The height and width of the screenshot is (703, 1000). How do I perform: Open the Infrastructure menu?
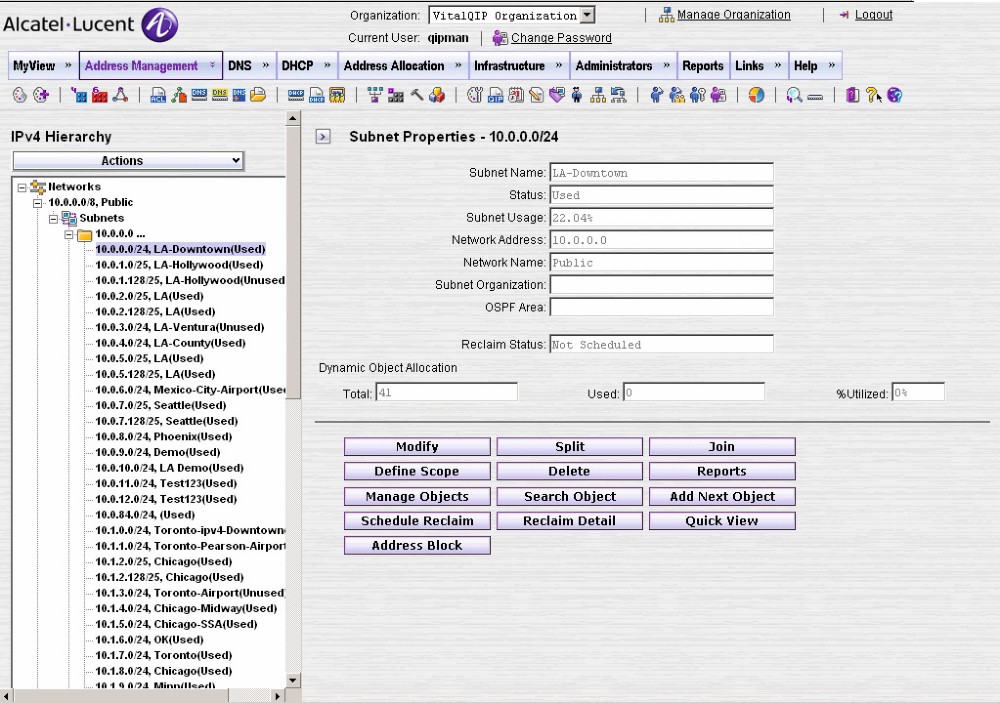509,66
